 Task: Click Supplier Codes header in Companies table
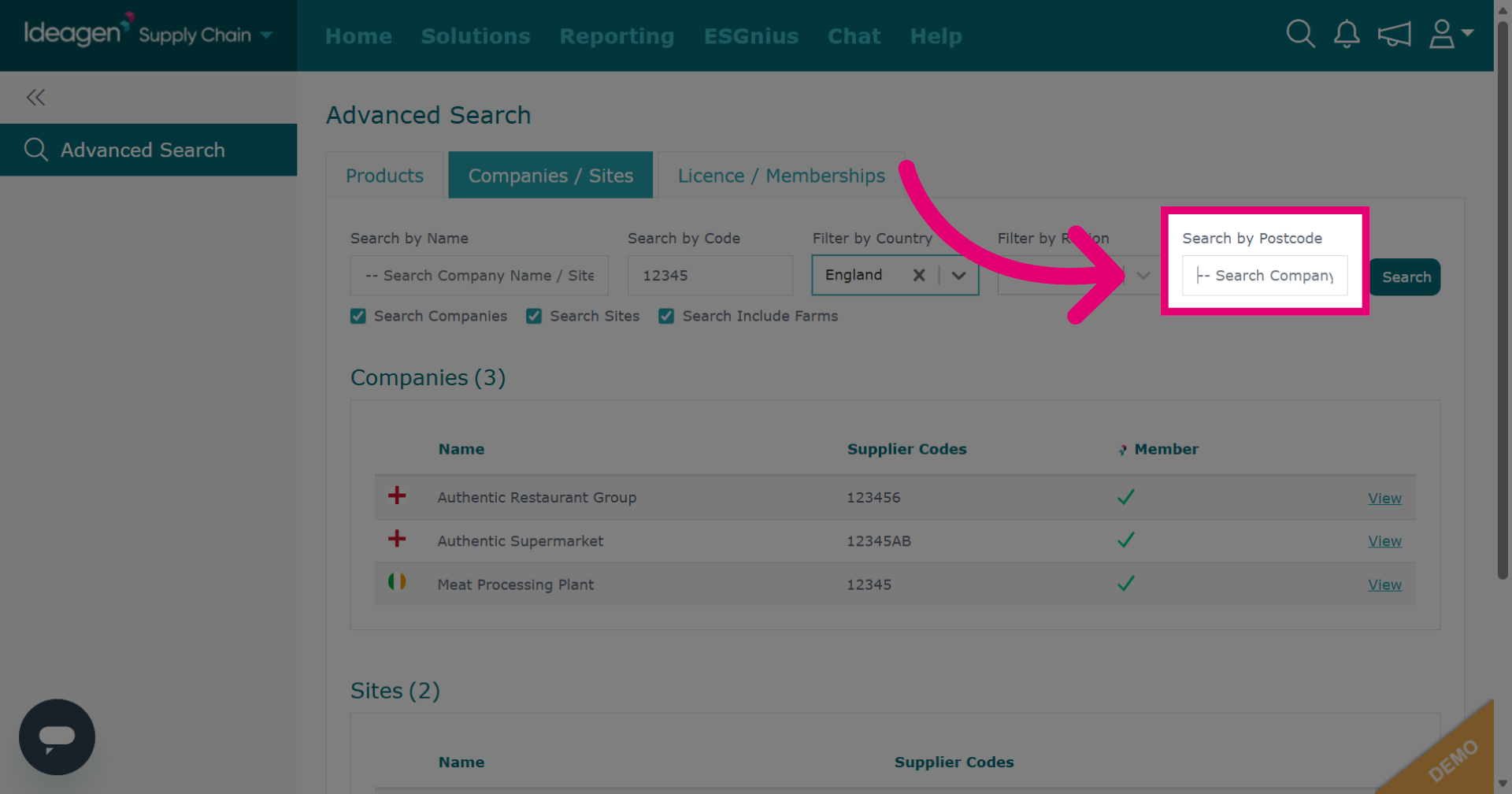pos(906,449)
